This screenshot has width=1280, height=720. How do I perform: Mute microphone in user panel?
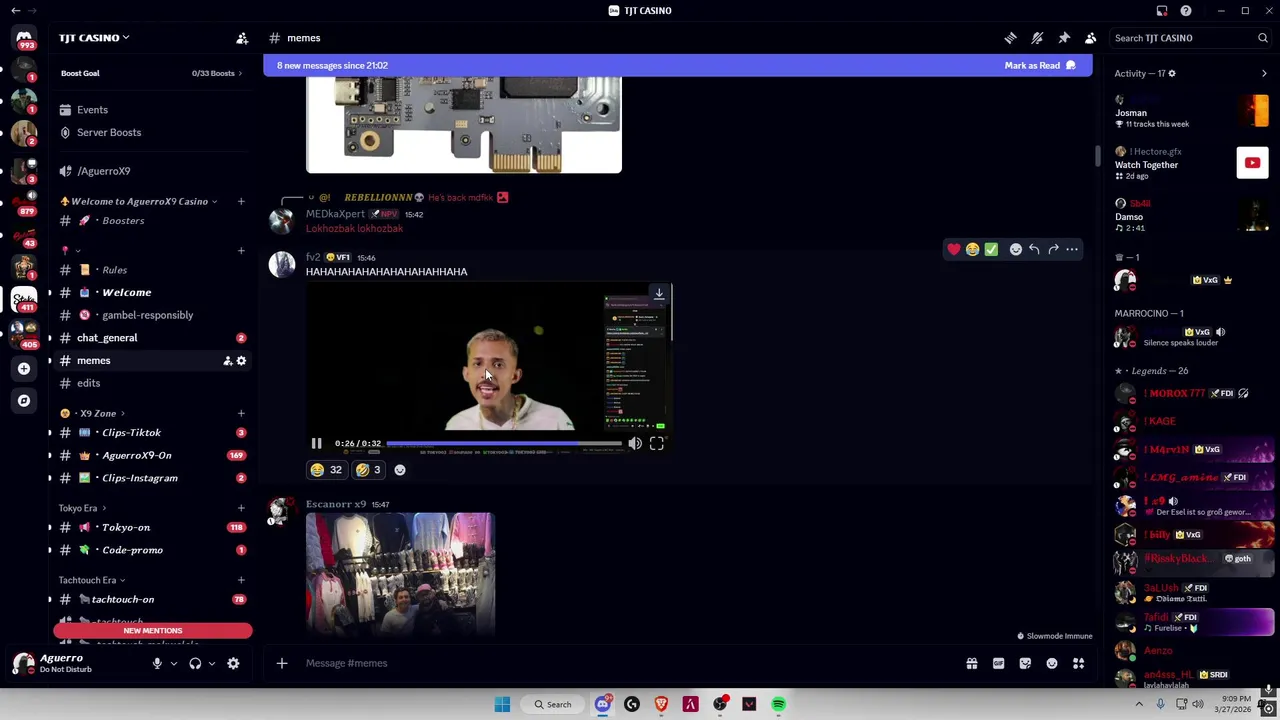157,663
